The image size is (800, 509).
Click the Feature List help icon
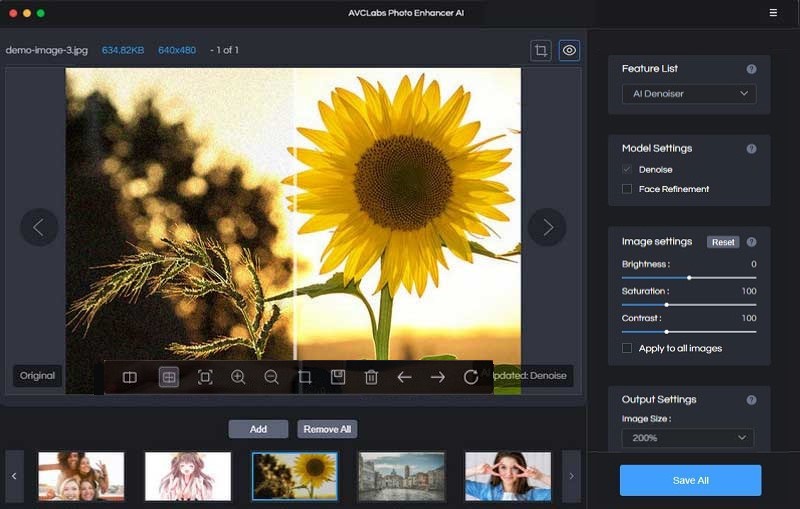pyautogui.click(x=751, y=69)
